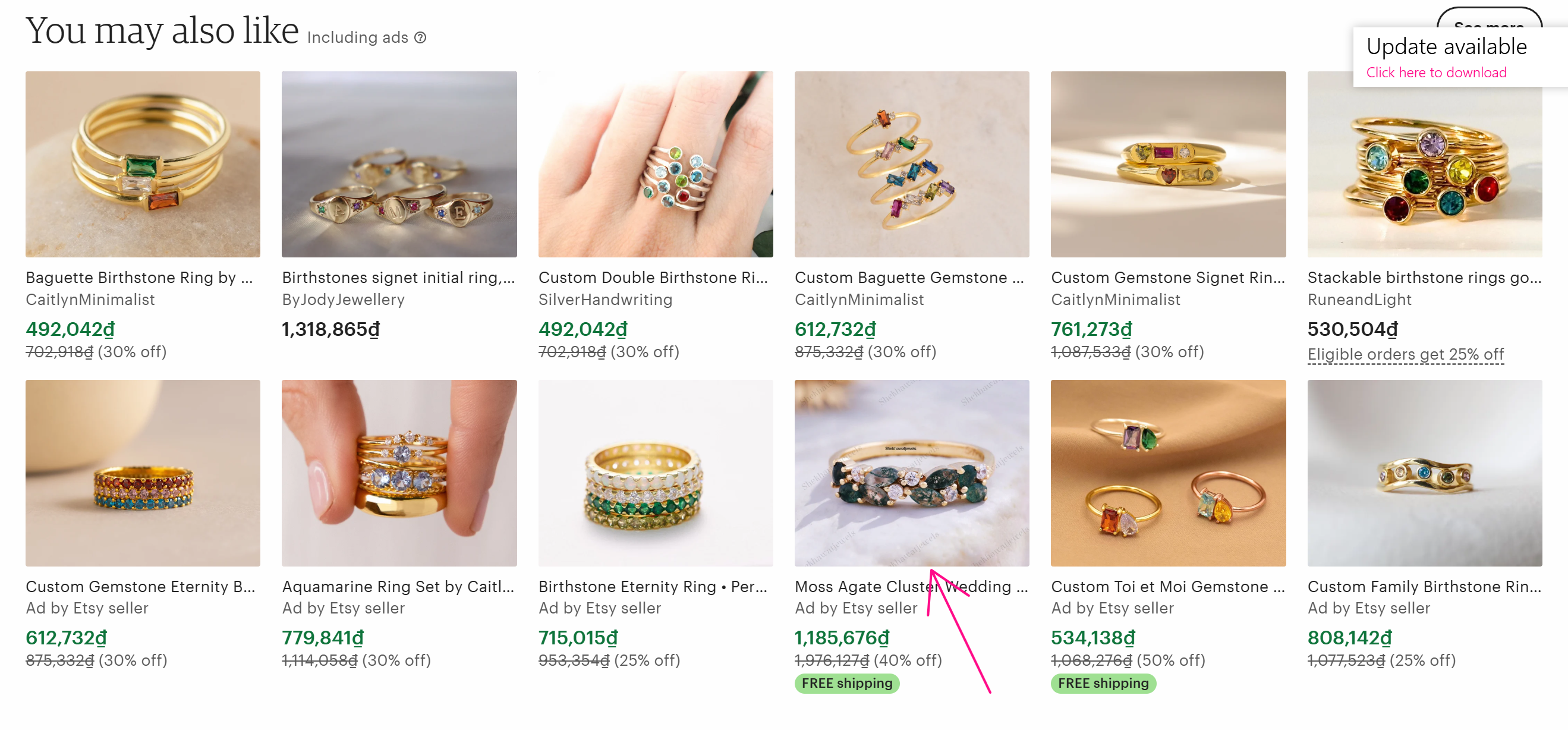View Moss Agate Cluster Wedding ring image
The width and height of the screenshot is (1568, 730).
click(x=911, y=473)
